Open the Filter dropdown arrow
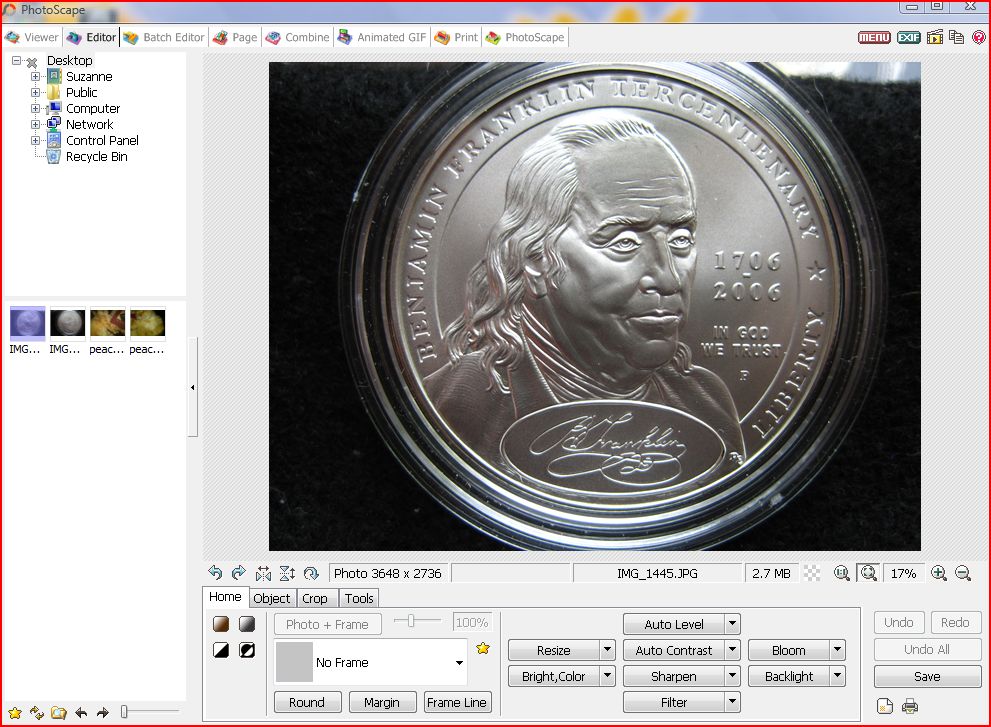 coord(732,702)
